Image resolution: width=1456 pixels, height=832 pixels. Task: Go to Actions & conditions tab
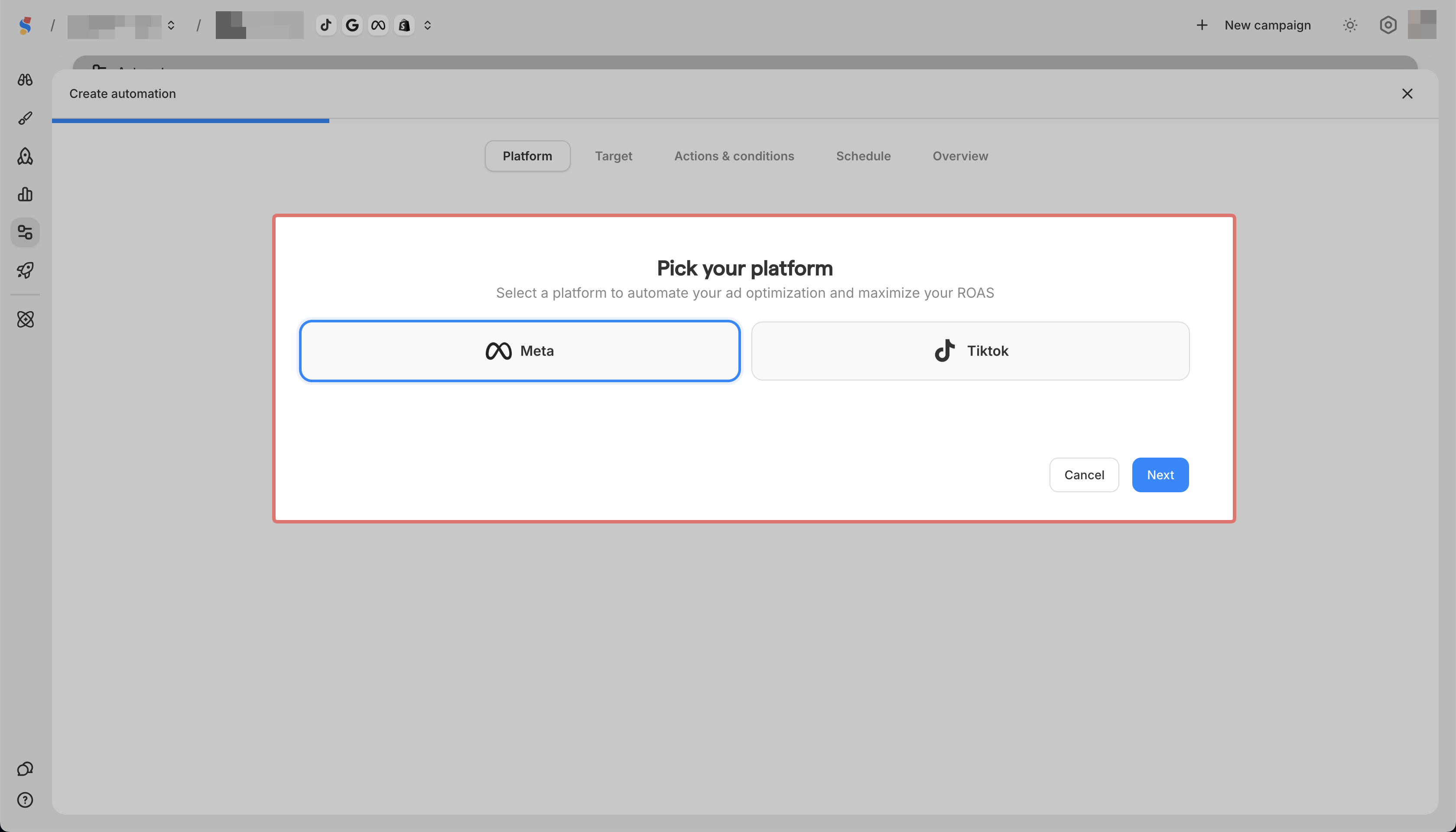[x=734, y=156]
